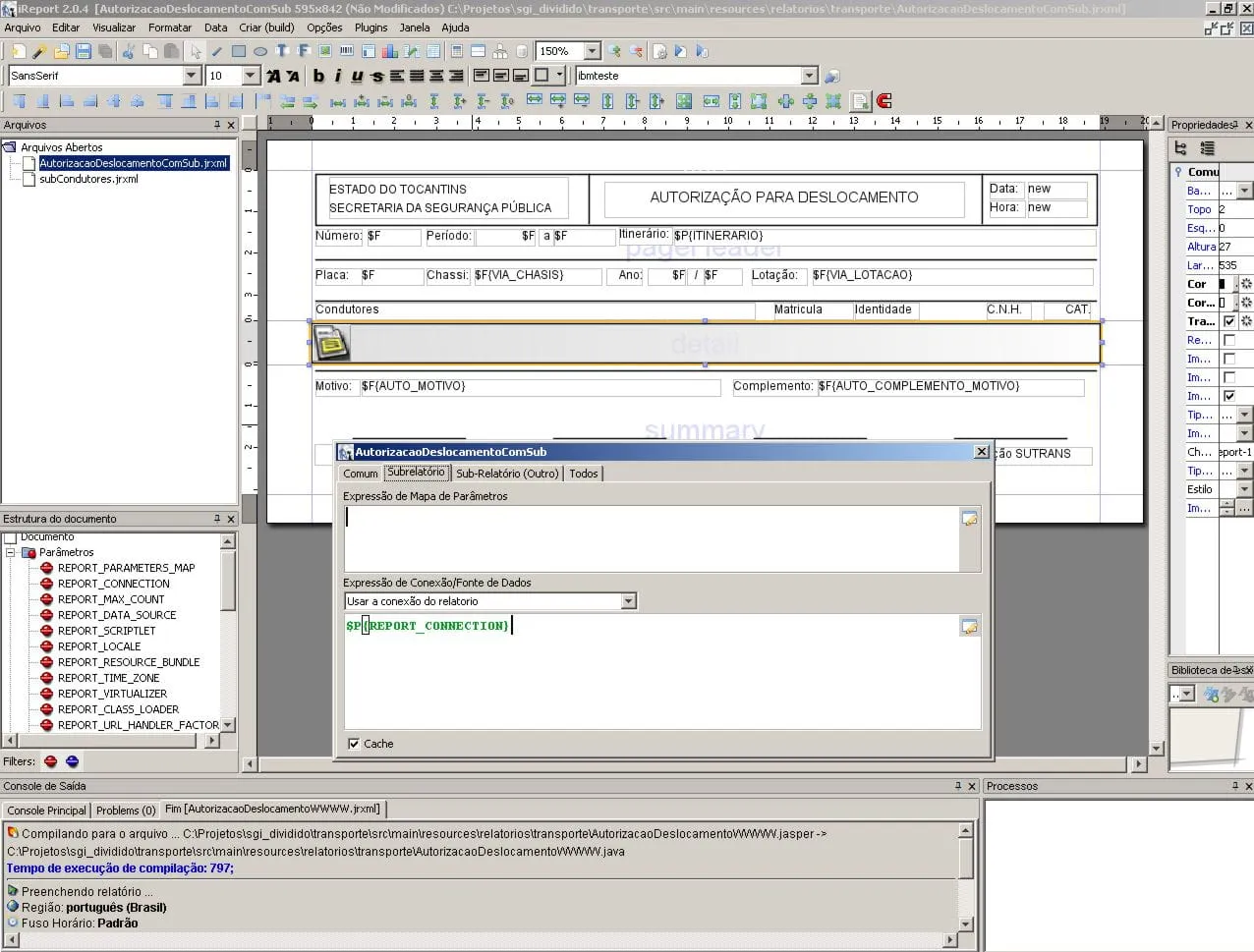Click the Cor color swatch in properties
The image size is (1254, 952).
coord(1223,284)
